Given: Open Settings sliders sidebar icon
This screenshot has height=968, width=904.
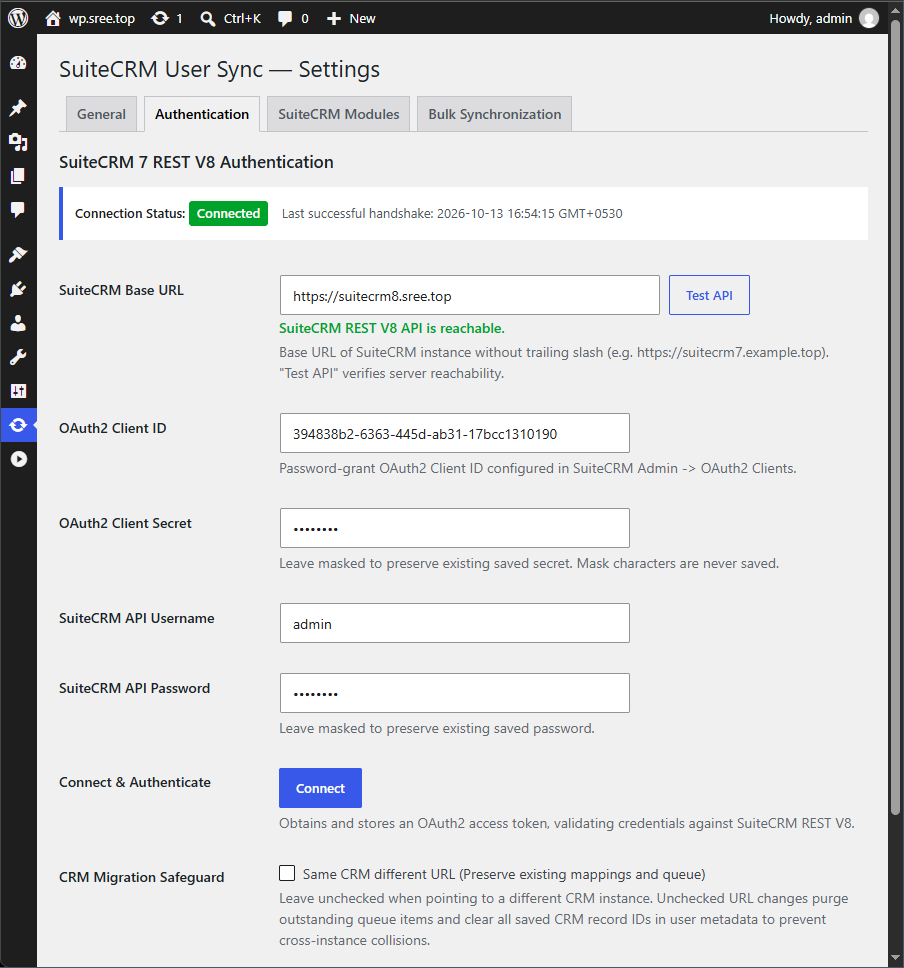Looking at the screenshot, I should pos(18,391).
